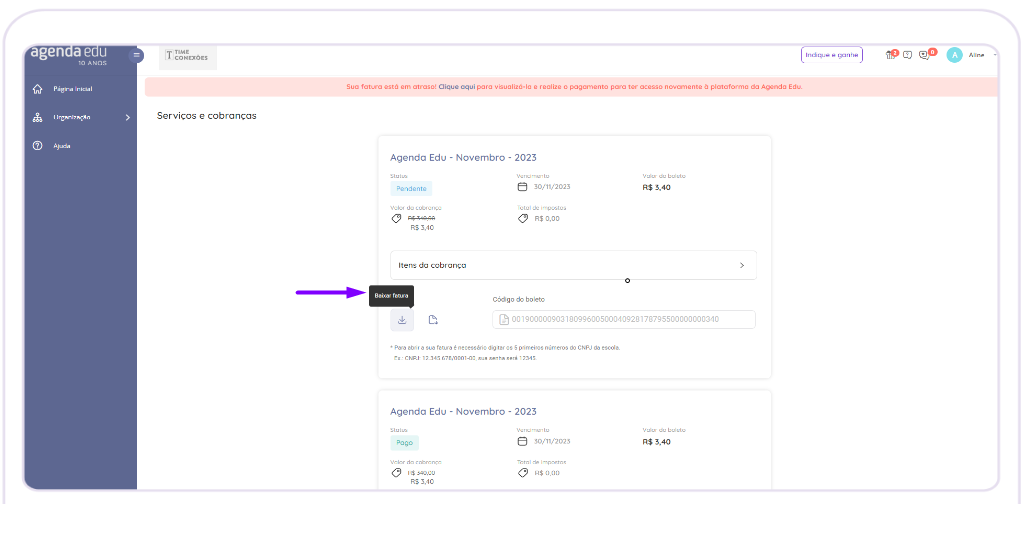Screen dimensions: 1036x533
Task: Open Ajuda in the sidebar
Action: 61,146
